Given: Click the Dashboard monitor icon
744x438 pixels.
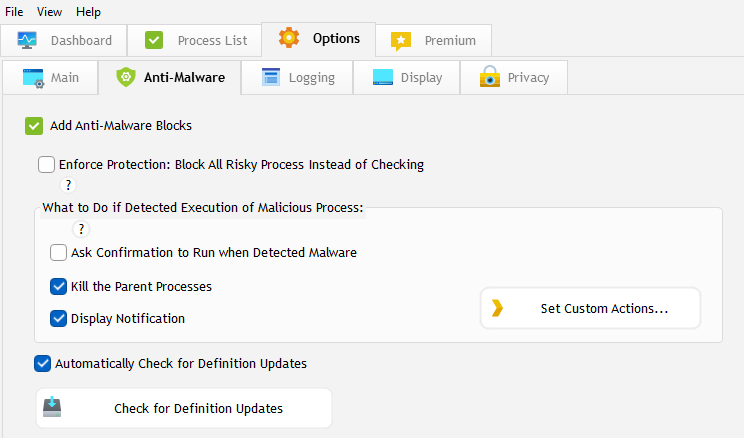Looking at the screenshot, I should click(x=27, y=40).
